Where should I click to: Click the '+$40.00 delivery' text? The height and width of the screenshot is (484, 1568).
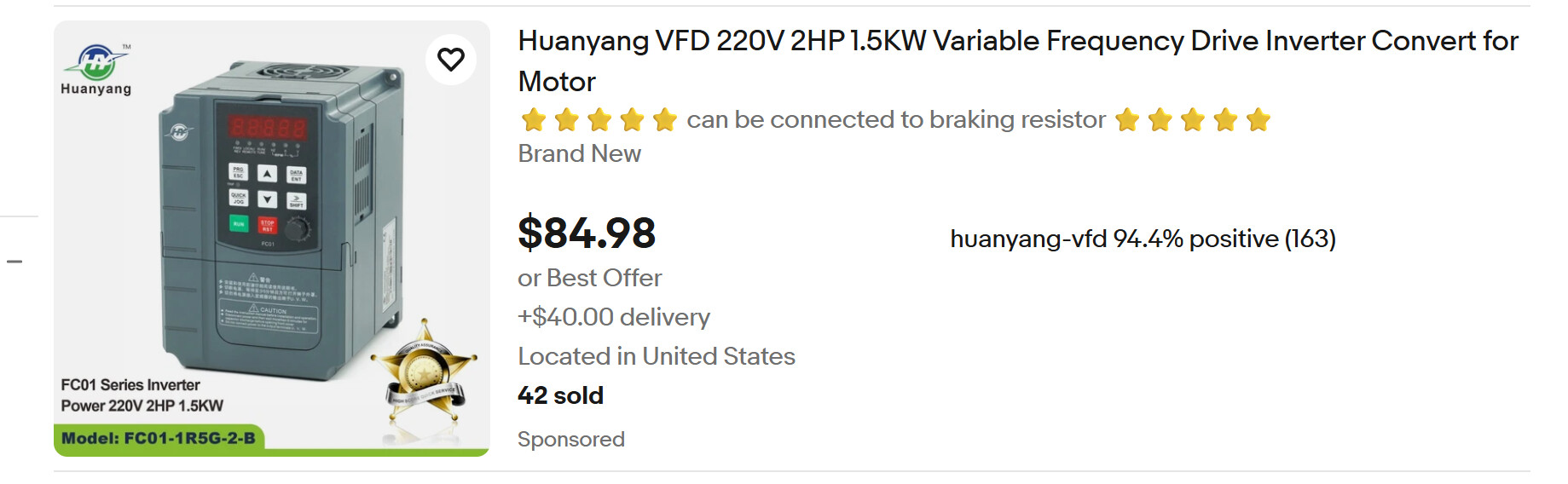click(613, 317)
